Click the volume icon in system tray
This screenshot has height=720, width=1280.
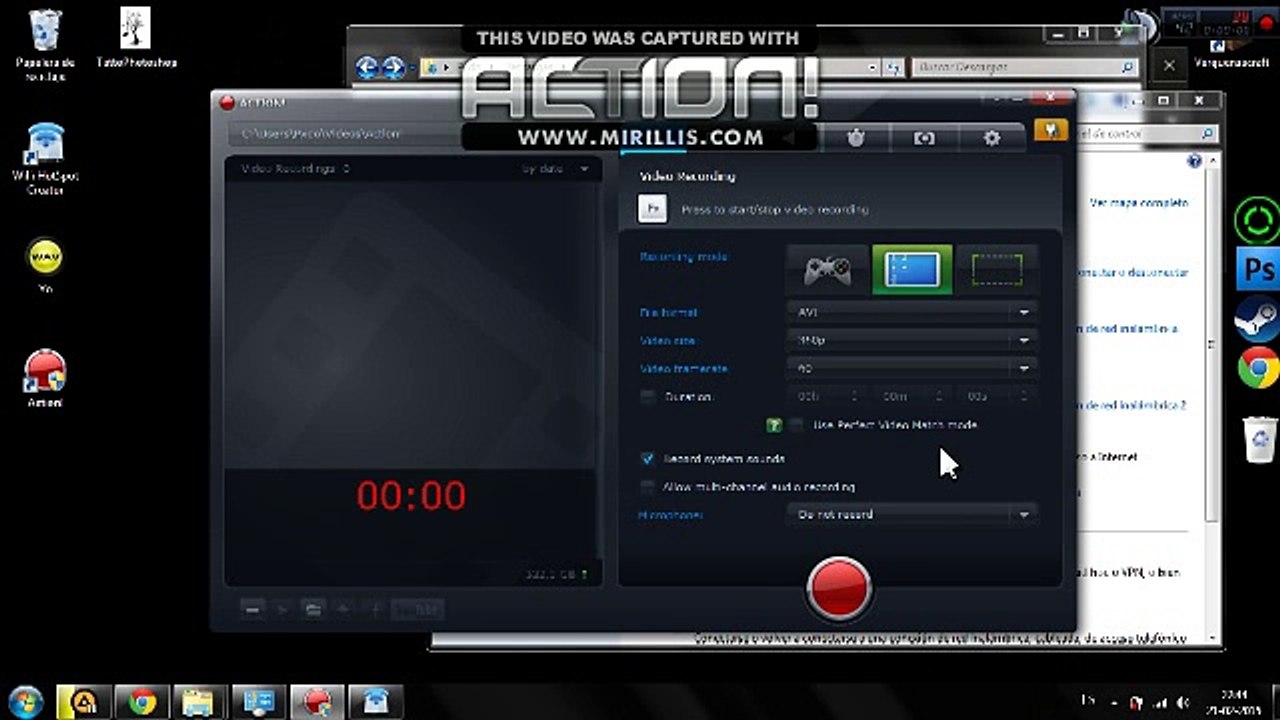click(1183, 702)
